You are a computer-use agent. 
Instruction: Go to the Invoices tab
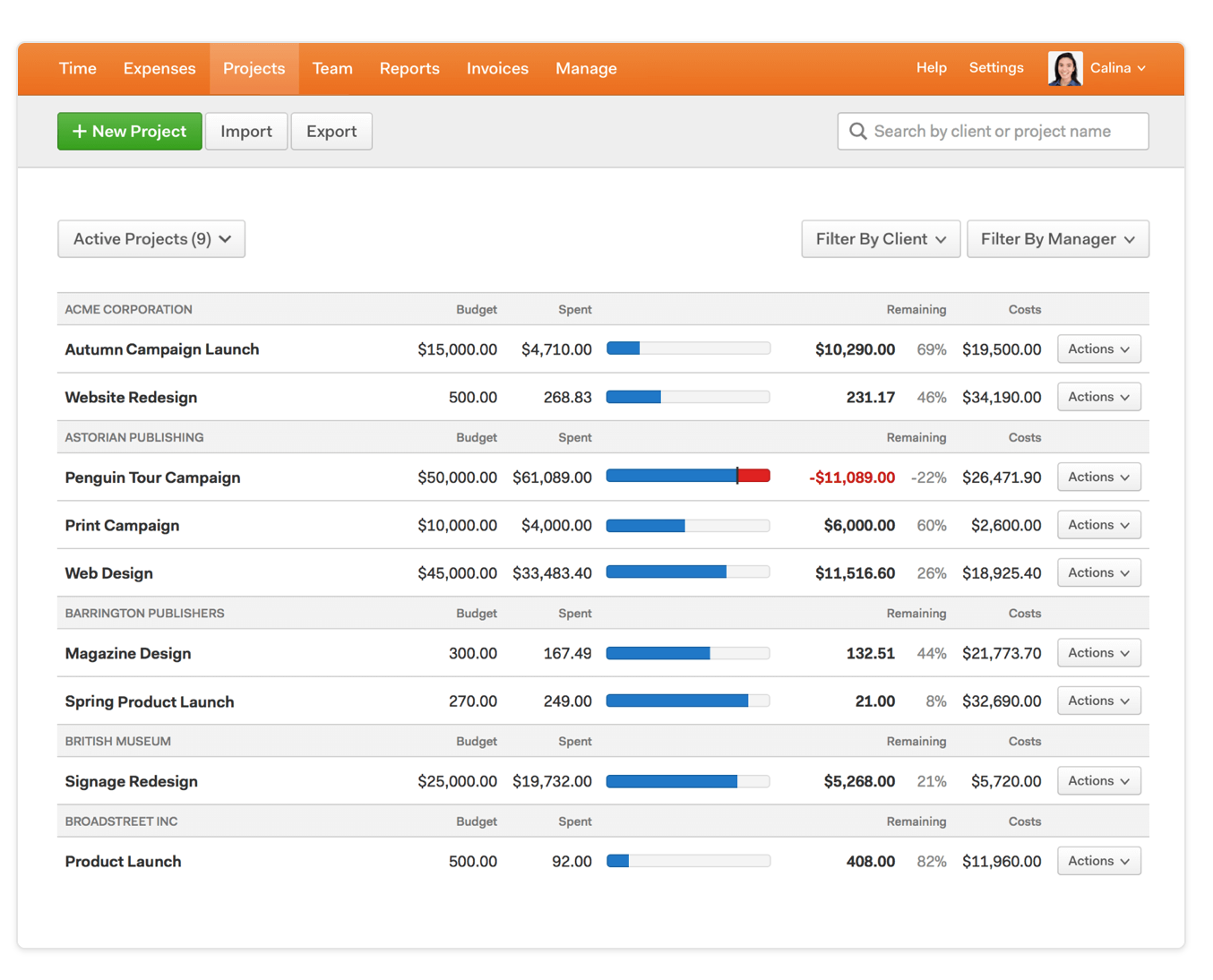497,69
